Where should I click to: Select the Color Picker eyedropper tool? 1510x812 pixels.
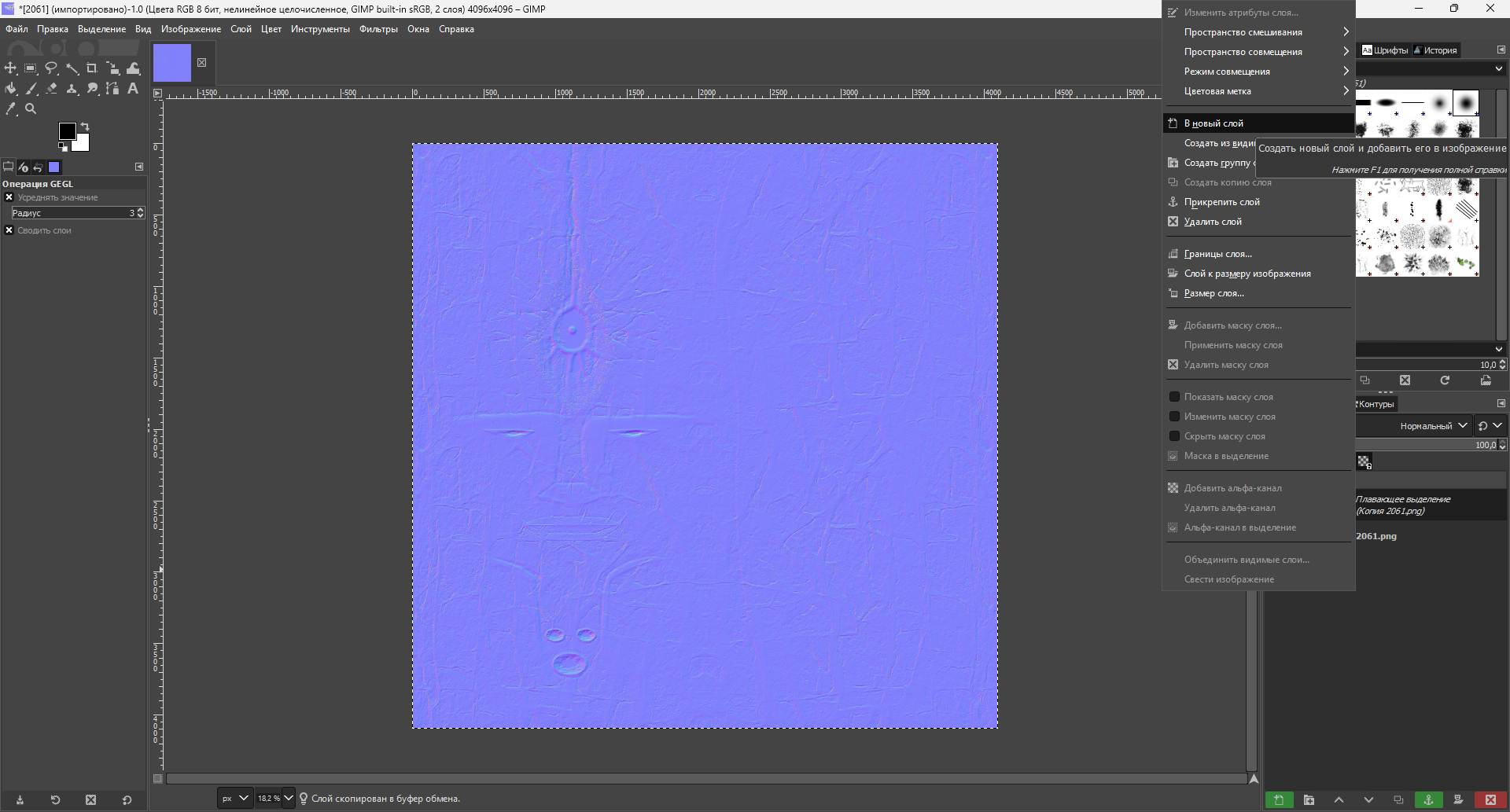10,109
